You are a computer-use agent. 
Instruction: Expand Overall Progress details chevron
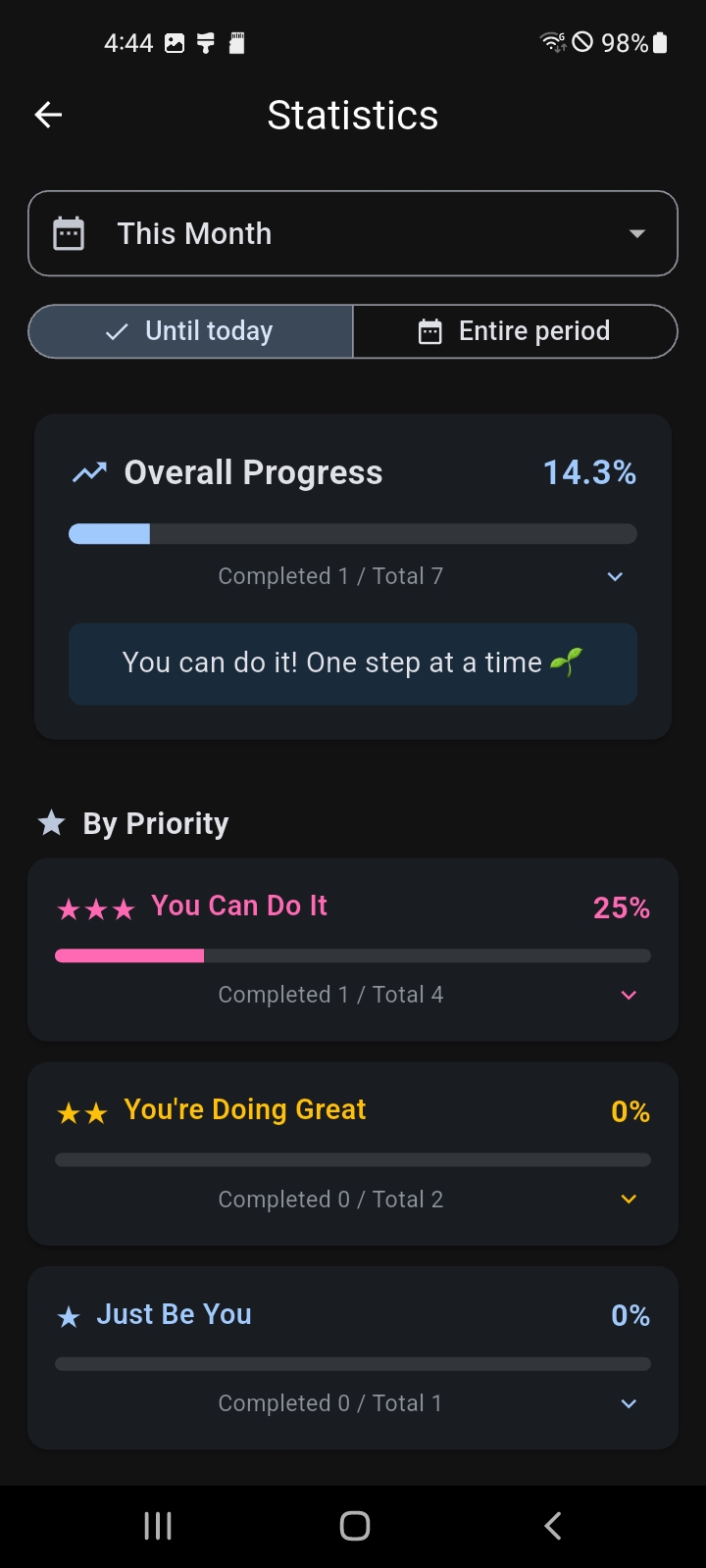point(615,576)
